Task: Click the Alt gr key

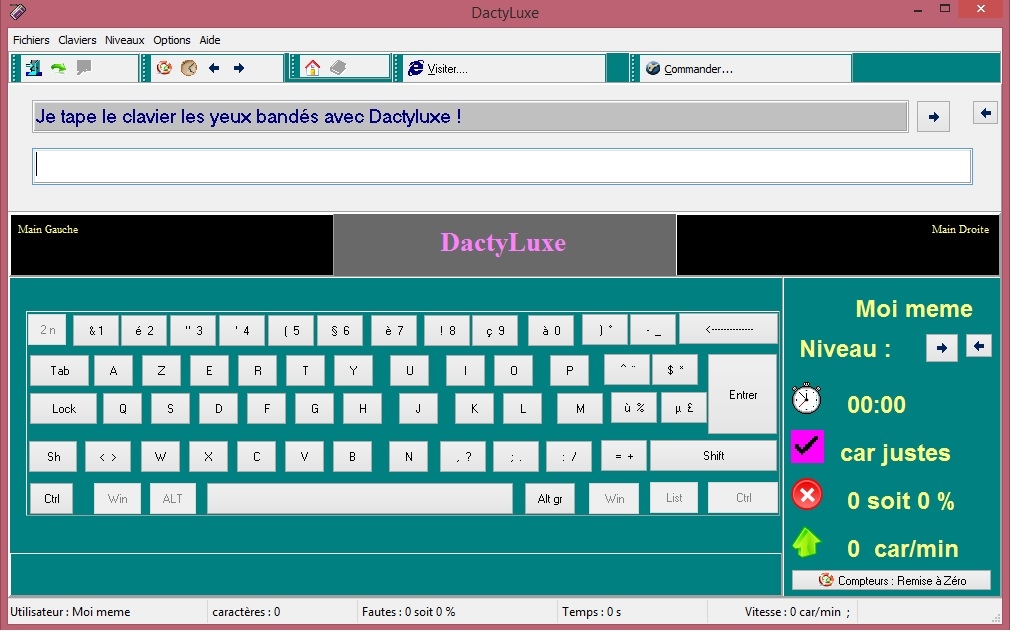Action: tap(549, 499)
